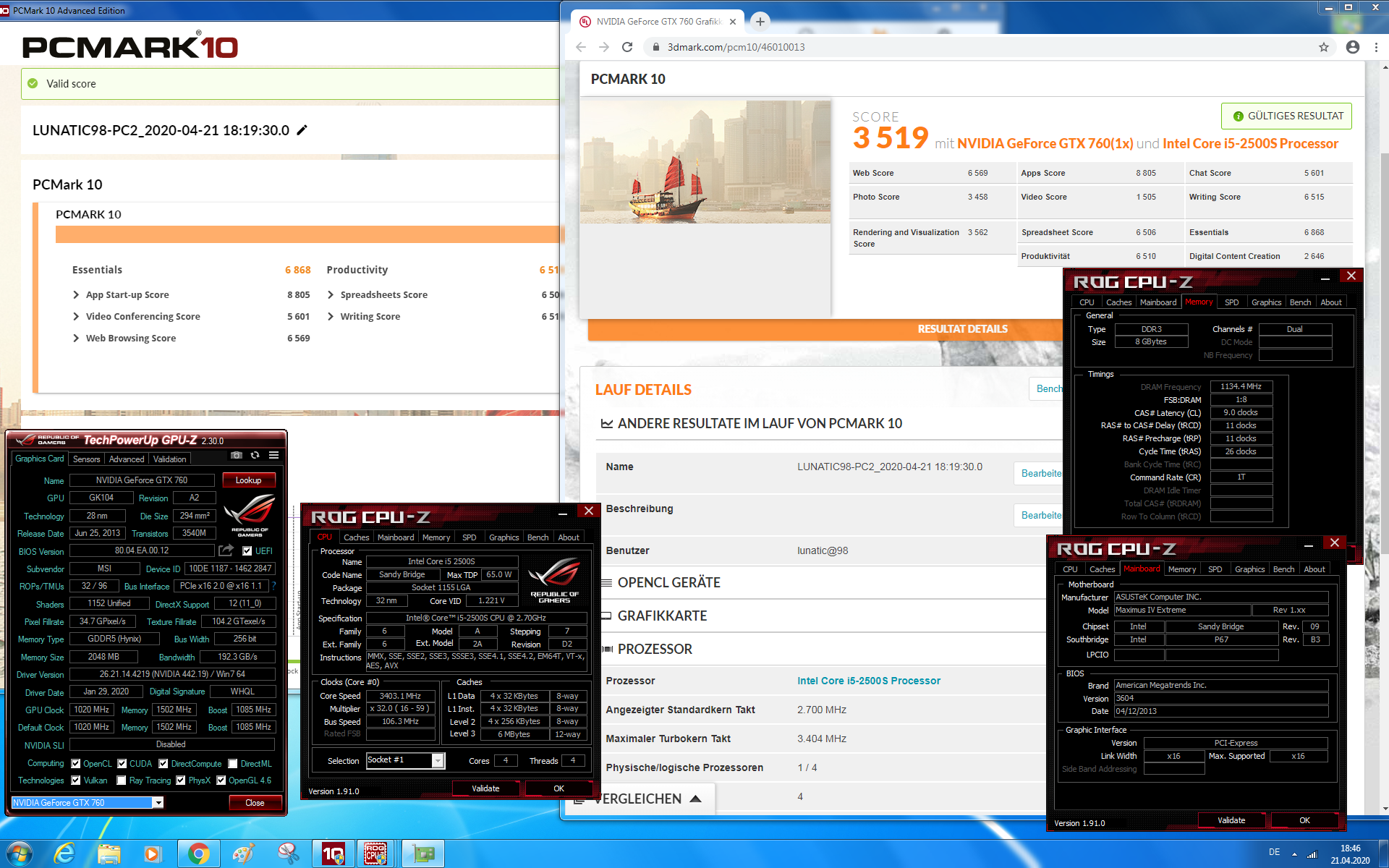
Task: Open Socket #1 selection dropdown
Action: 438,760
